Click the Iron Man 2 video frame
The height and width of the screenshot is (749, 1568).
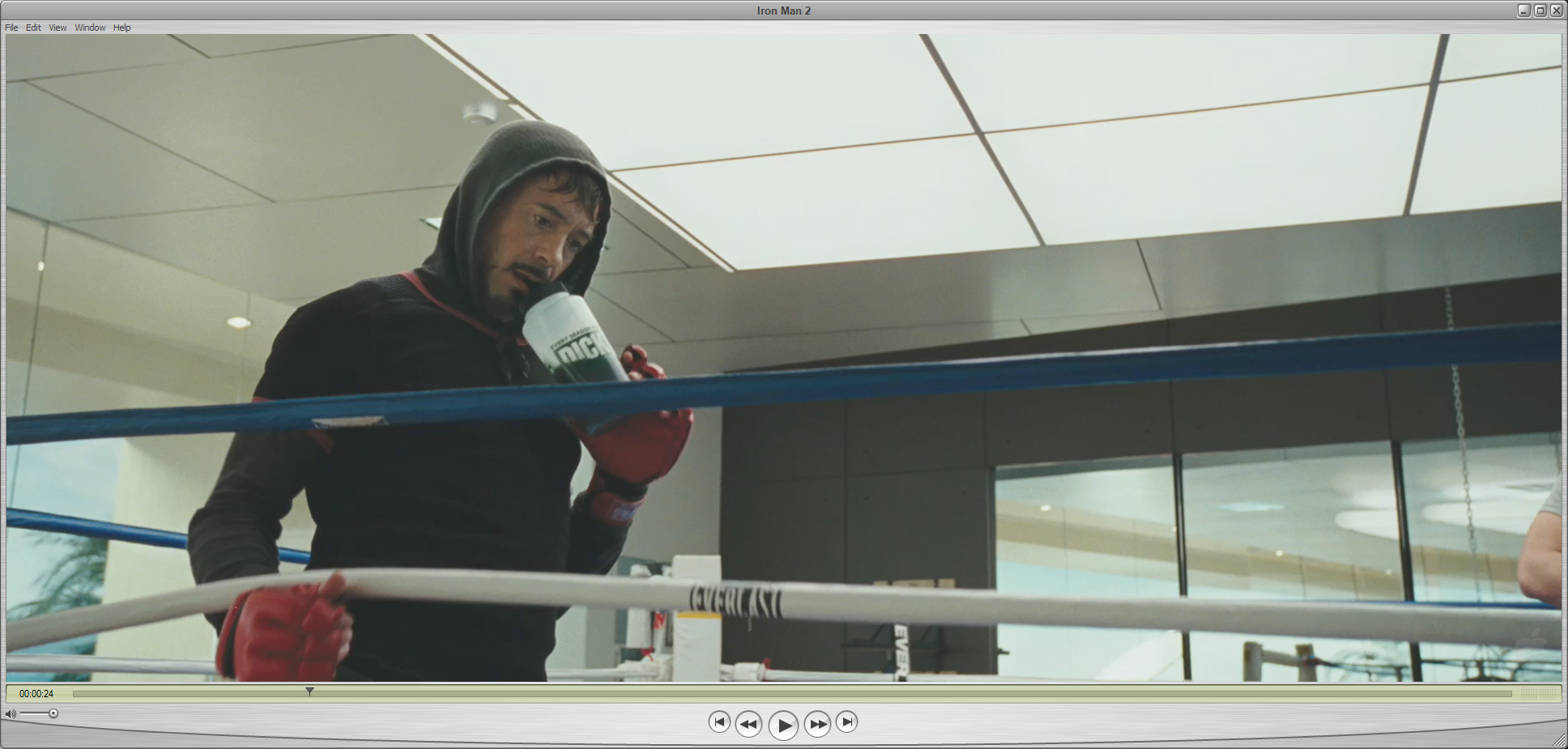[784, 357]
